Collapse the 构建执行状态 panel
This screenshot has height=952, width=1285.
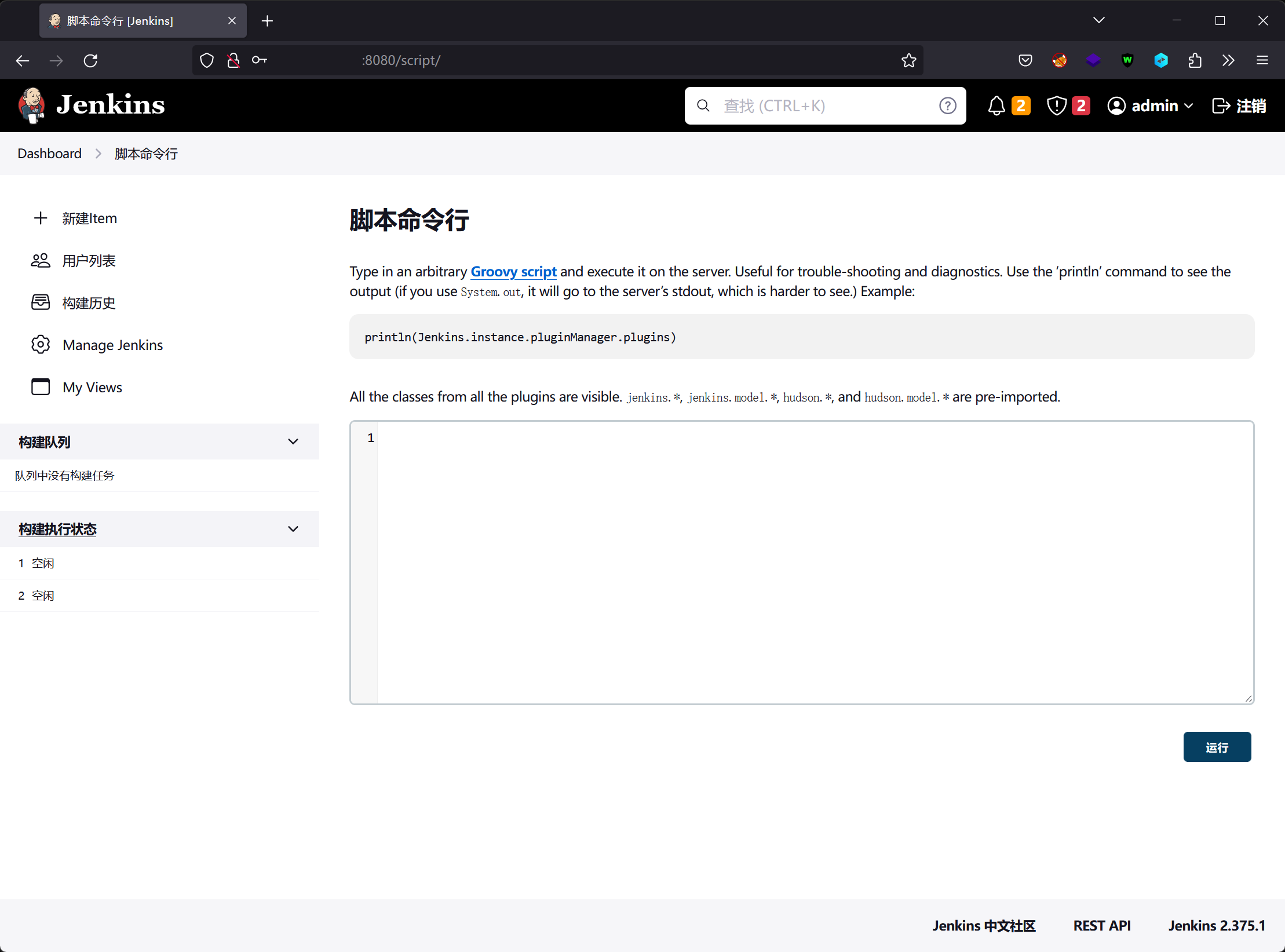pyautogui.click(x=293, y=529)
